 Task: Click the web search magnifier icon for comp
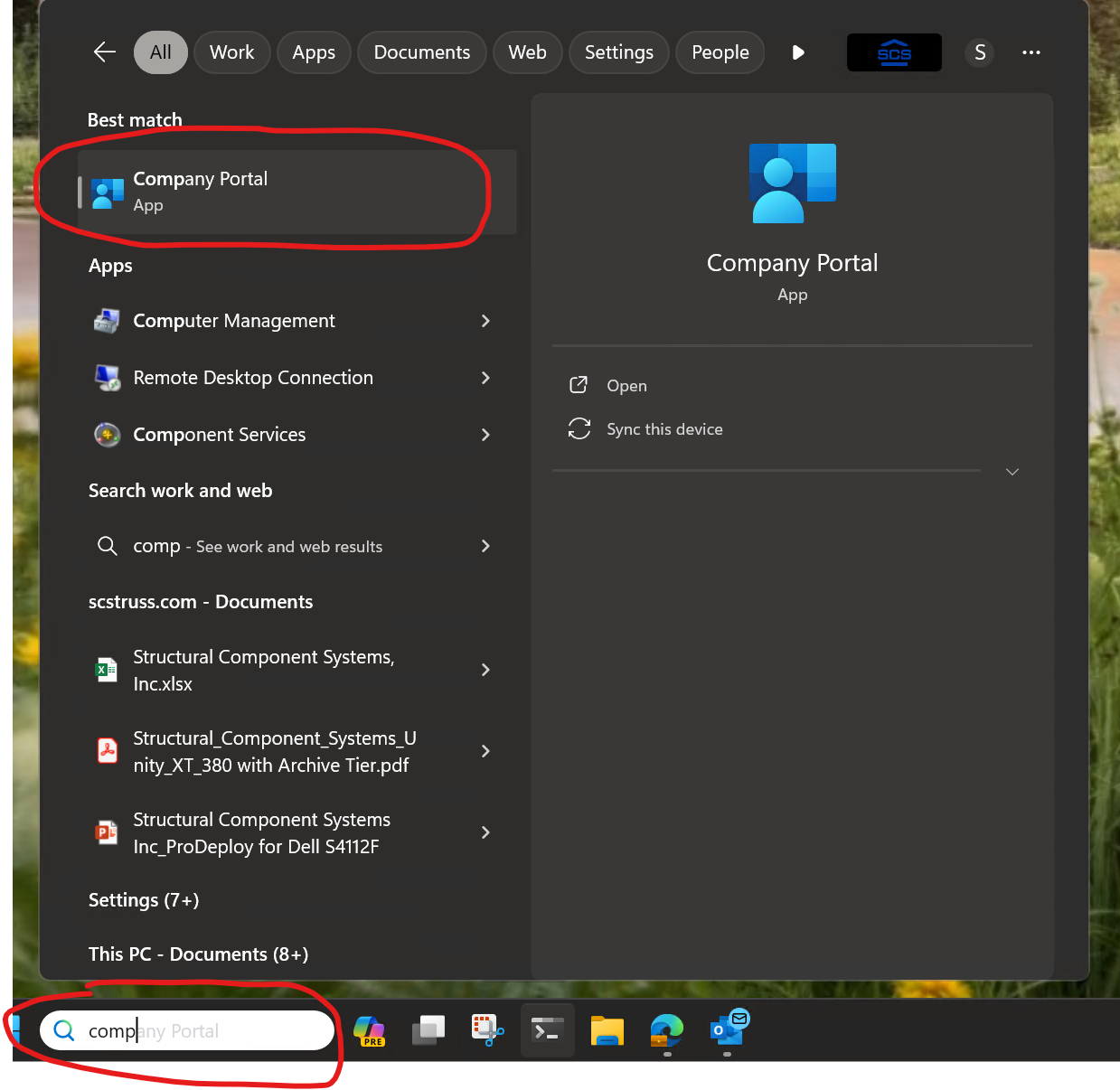107,546
